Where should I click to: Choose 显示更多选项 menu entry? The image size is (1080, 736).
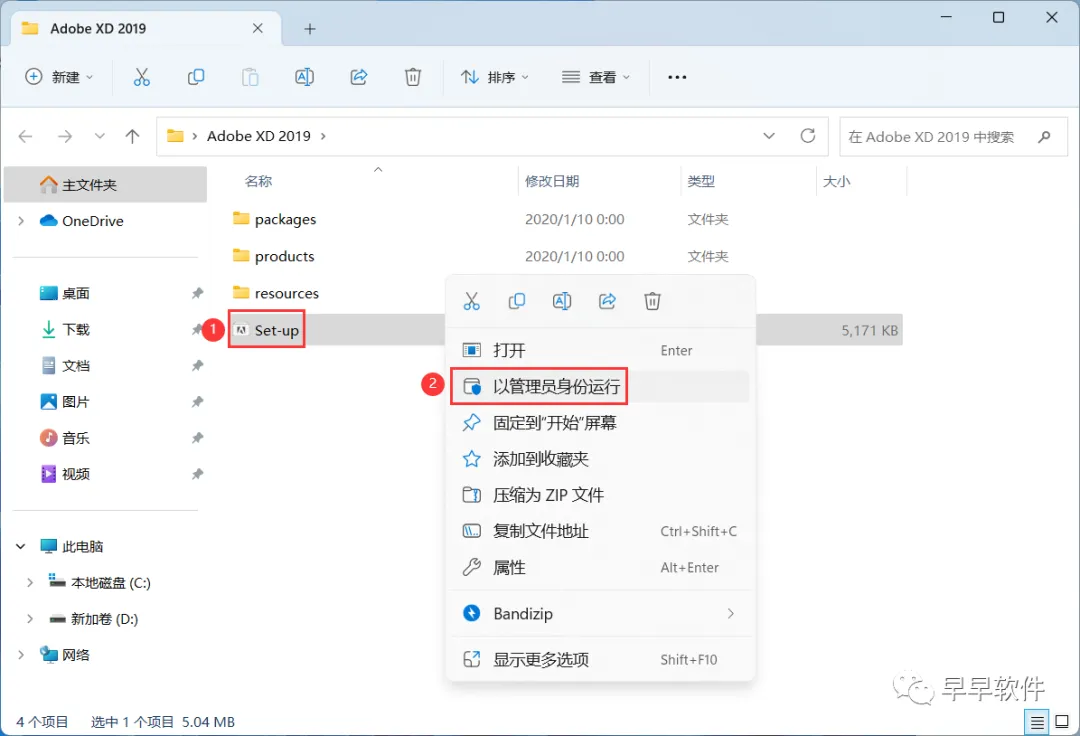(600, 660)
